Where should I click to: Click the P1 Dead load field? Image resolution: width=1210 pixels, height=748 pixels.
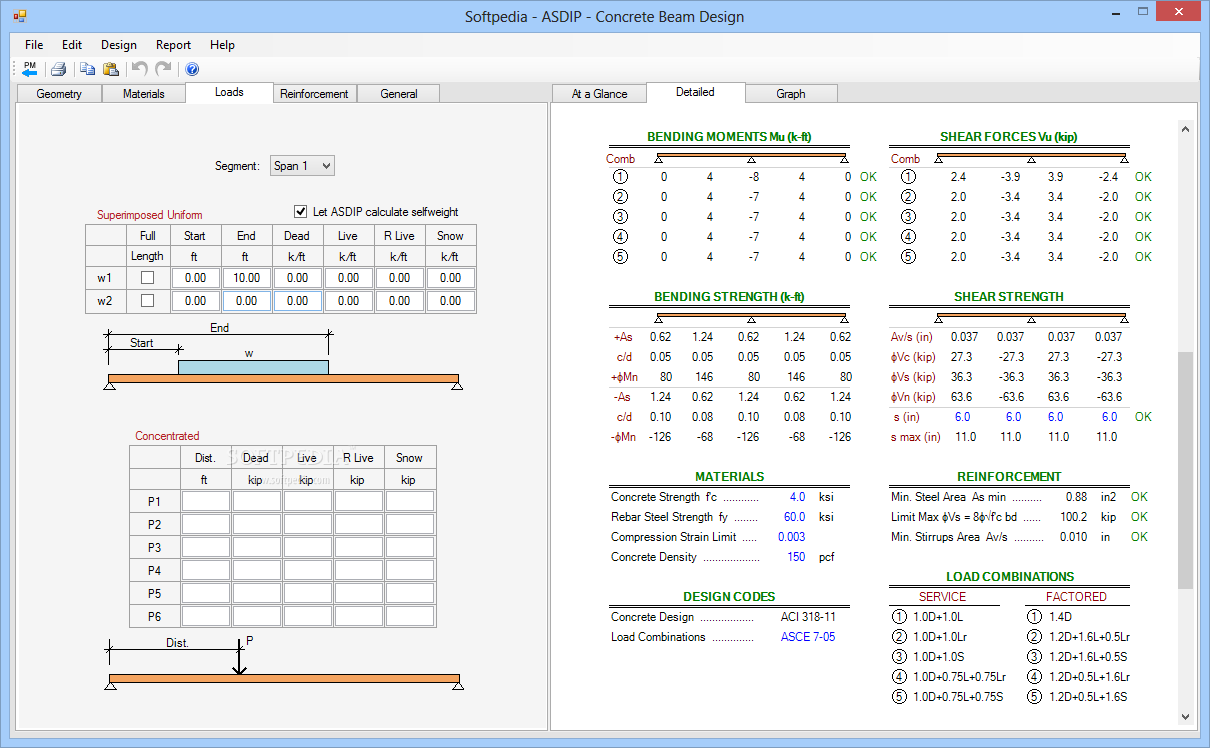coord(257,501)
